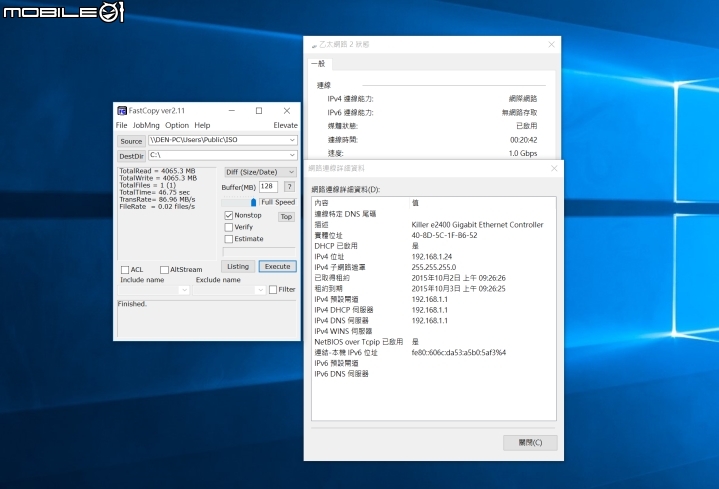Image resolution: width=719 pixels, height=489 pixels.
Task: Uncheck the Nonstop checkbox
Action: pos(229,215)
